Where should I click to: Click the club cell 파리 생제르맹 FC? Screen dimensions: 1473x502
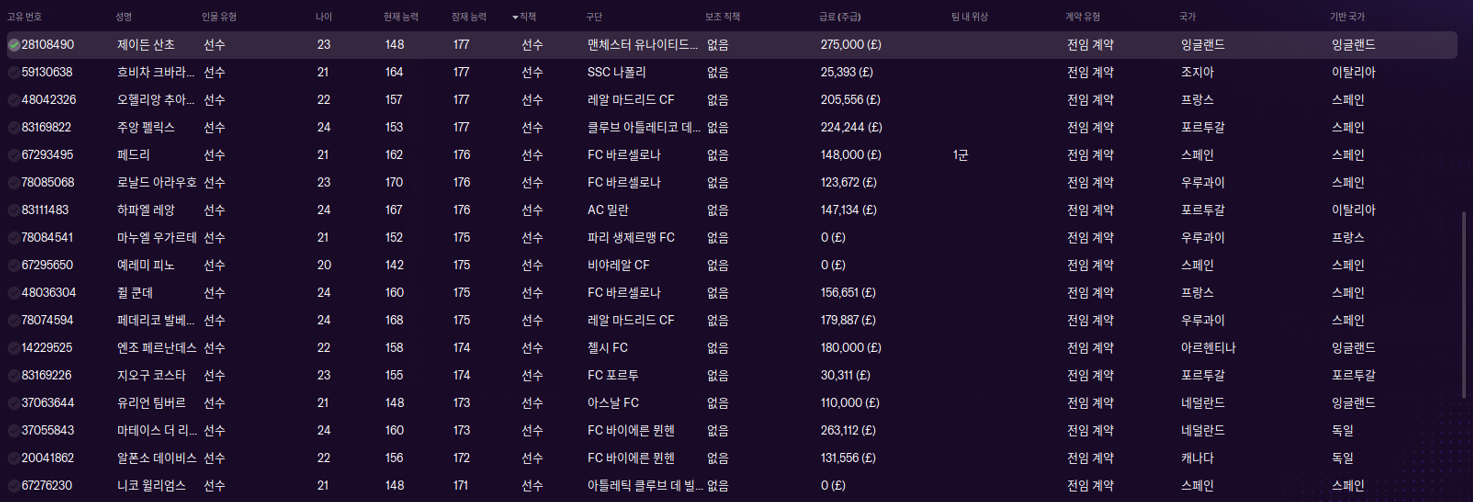(x=631, y=237)
